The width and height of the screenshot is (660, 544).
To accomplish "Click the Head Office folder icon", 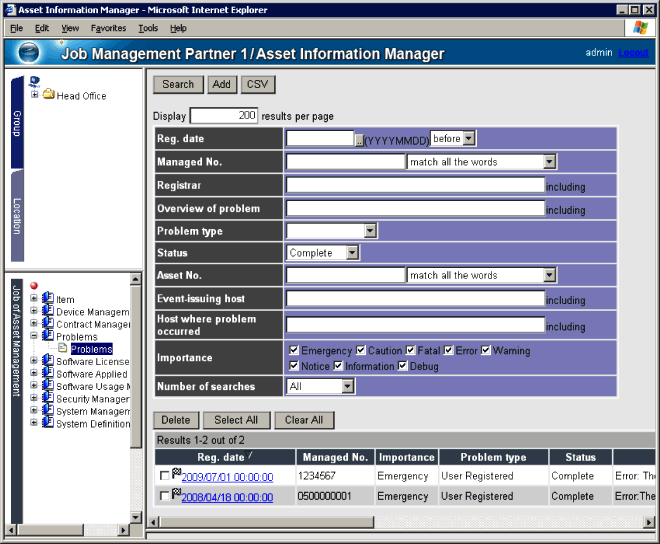I will coord(48,95).
